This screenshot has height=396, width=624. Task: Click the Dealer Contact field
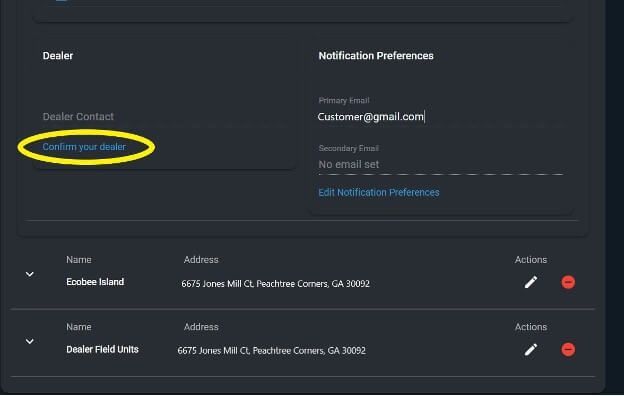(x=164, y=117)
